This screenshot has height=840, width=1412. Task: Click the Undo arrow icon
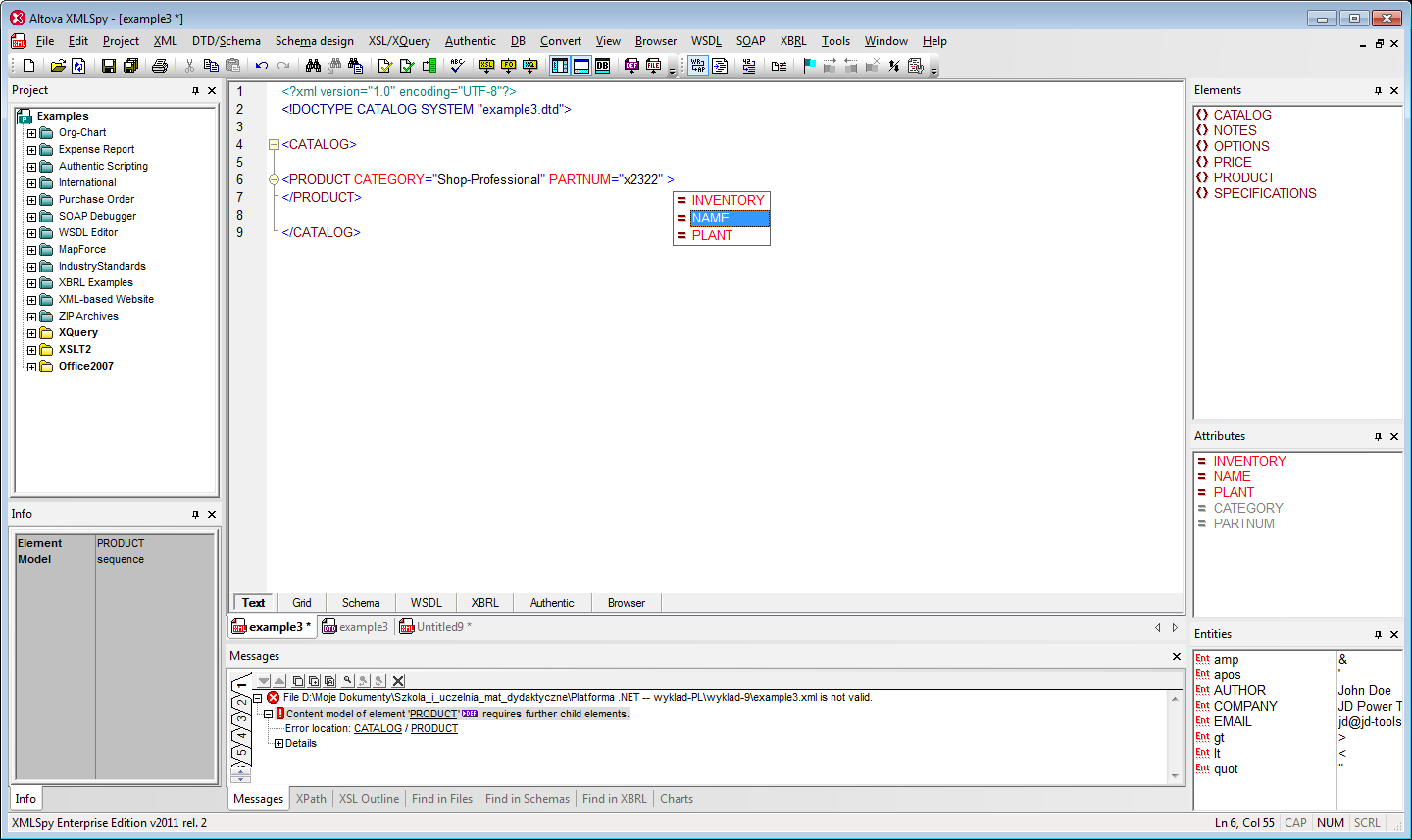[x=262, y=66]
